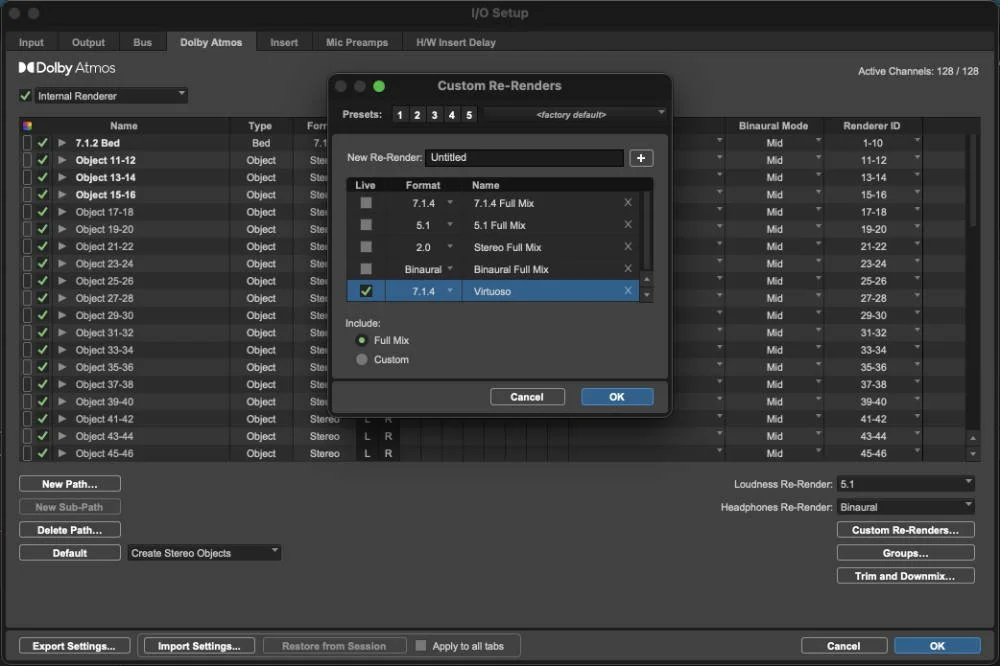Toggle active checkmark for Object 11-12

point(43,160)
